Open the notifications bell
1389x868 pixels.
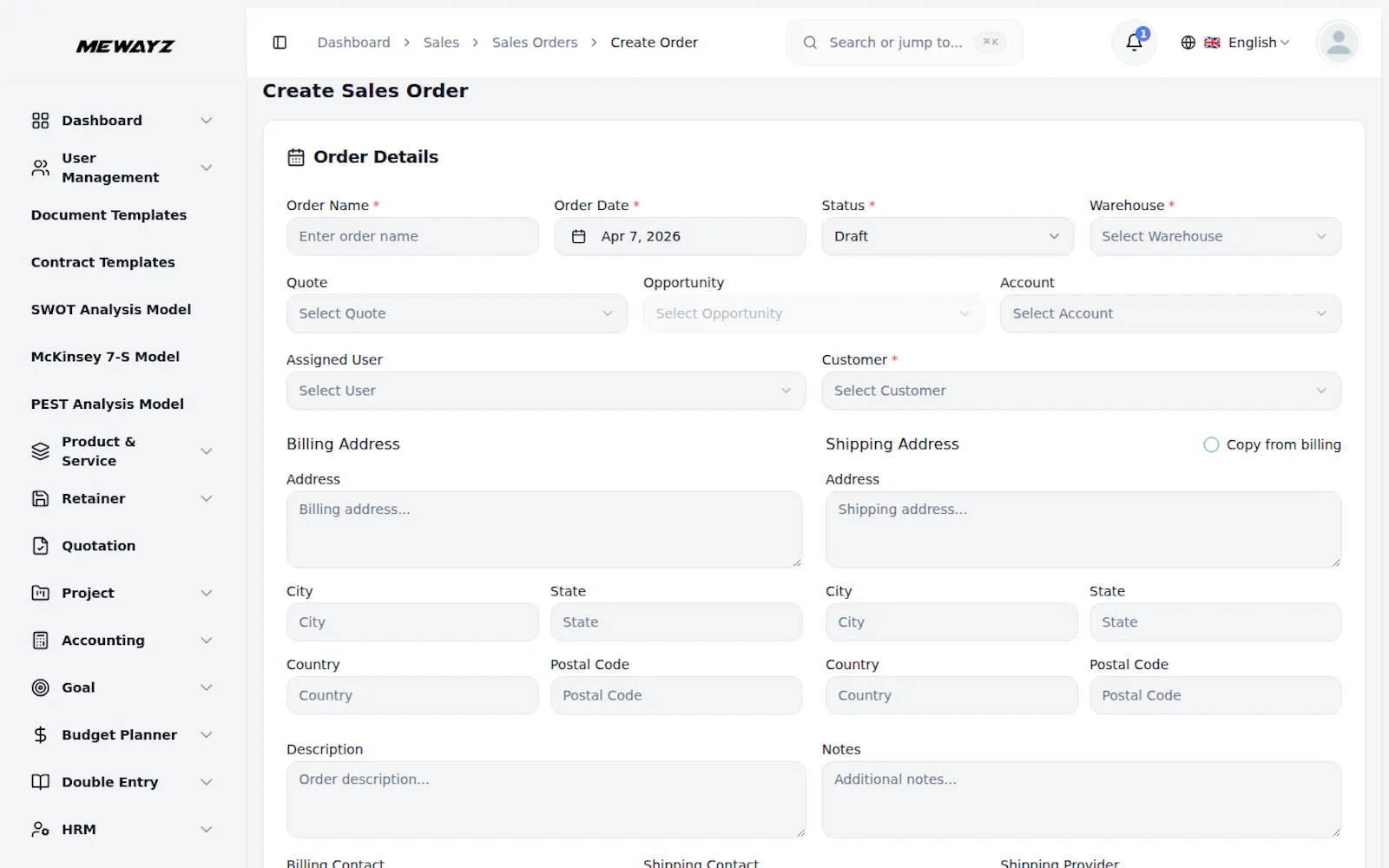pyautogui.click(x=1134, y=43)
